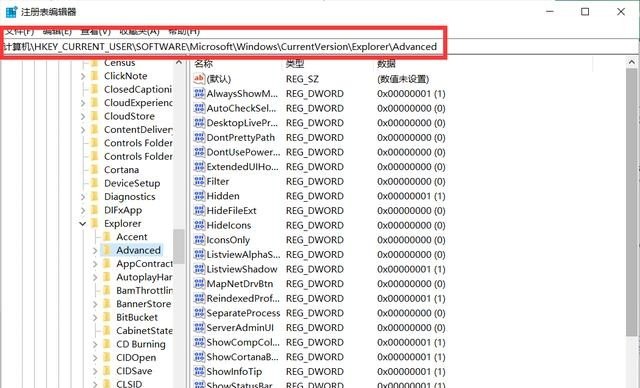Viewport: 640px width, 388px height.
Task: Click the DWORD icon beside AutoCheckSel...
Action: (x=199, y=108)
